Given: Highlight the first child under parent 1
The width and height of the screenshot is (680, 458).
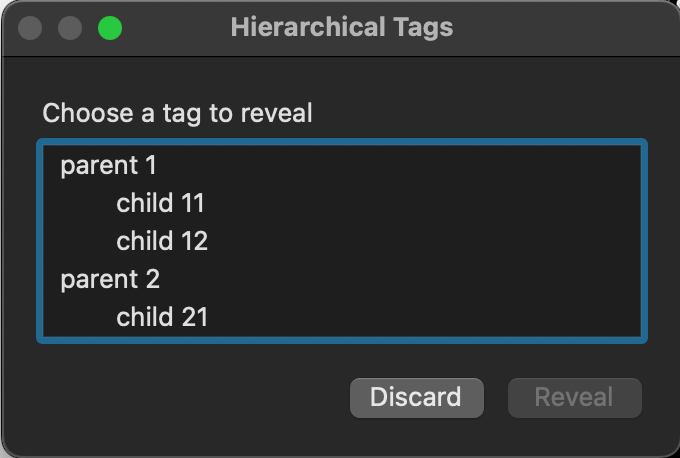Looking at the screenshot, I should click(160, 203).
